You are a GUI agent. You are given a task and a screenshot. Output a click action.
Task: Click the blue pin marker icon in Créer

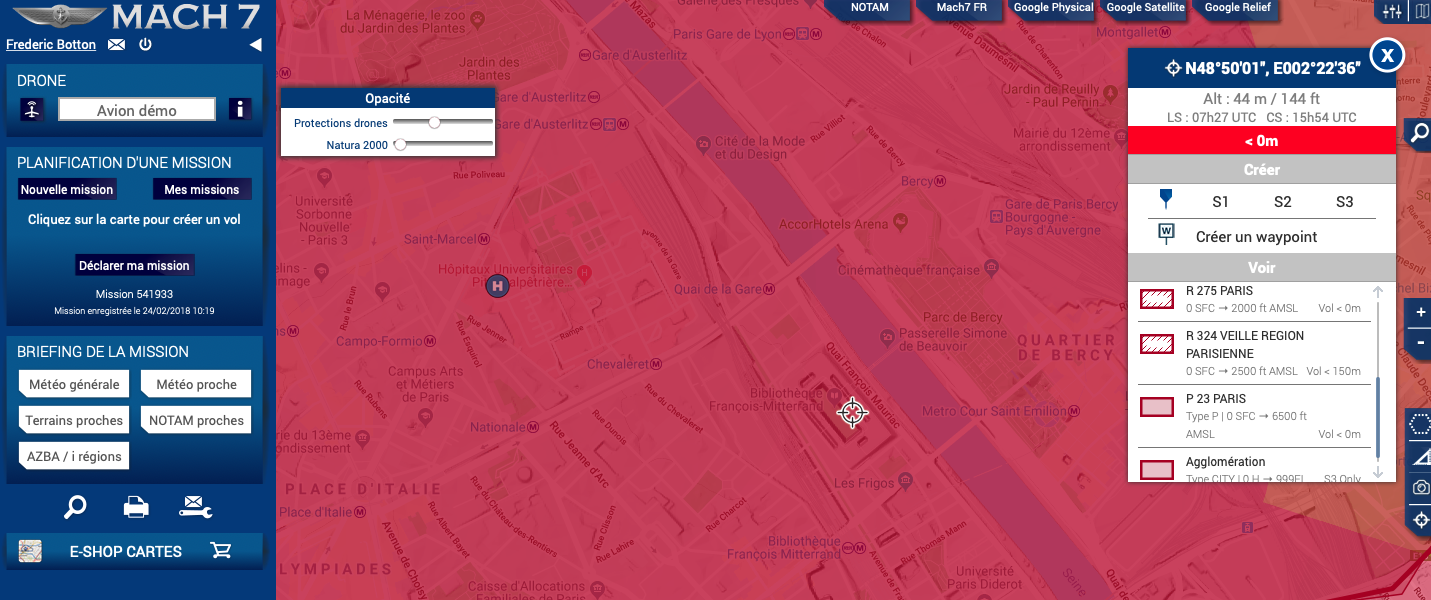tap(1164, 200)
